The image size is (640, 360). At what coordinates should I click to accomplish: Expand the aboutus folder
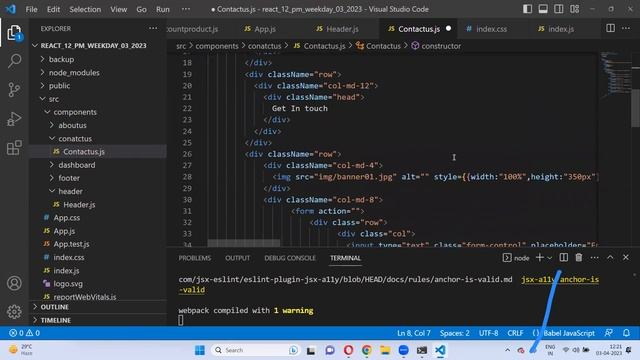[72, 125]
